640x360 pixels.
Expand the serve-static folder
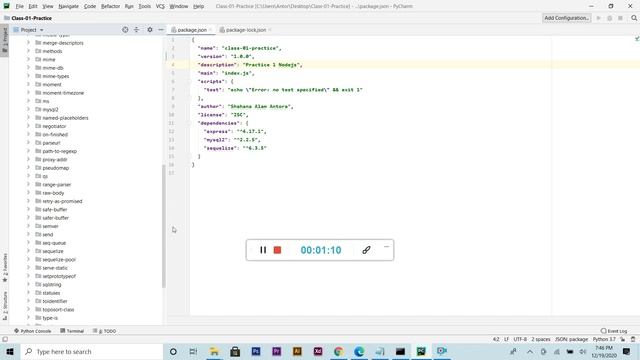tap(28, 268)
